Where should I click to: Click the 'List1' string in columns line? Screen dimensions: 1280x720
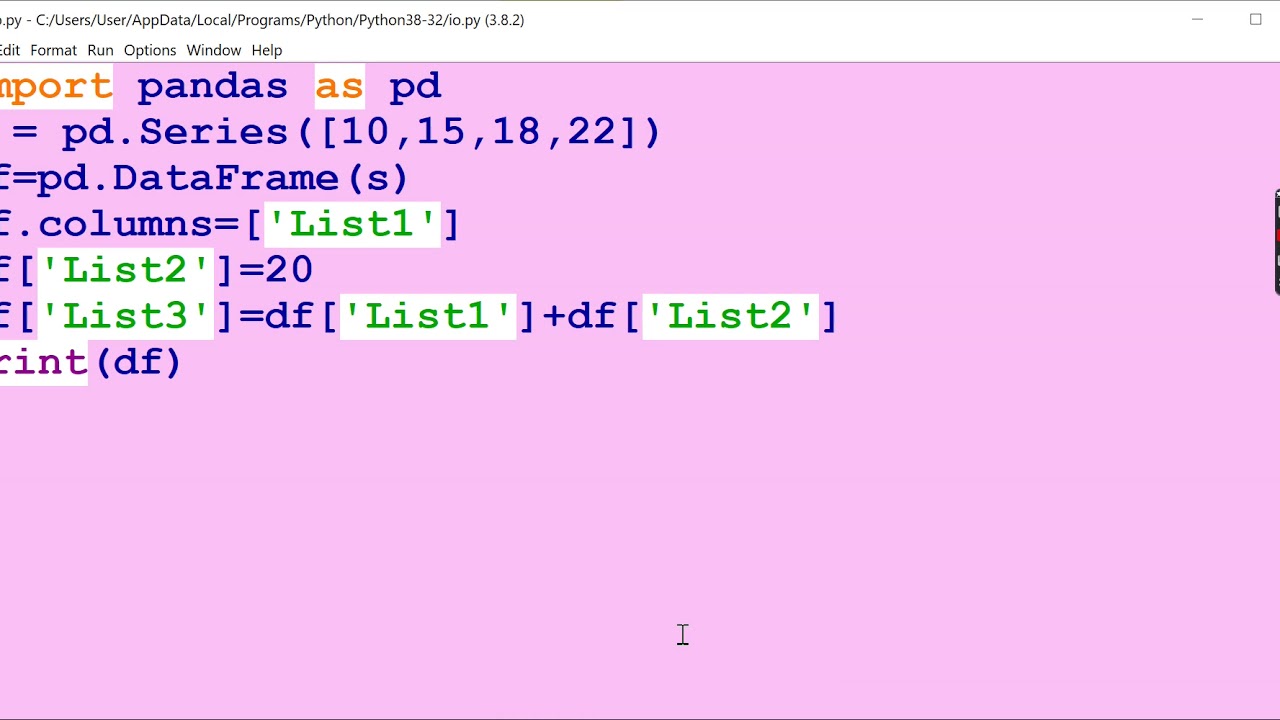(352, 224)
